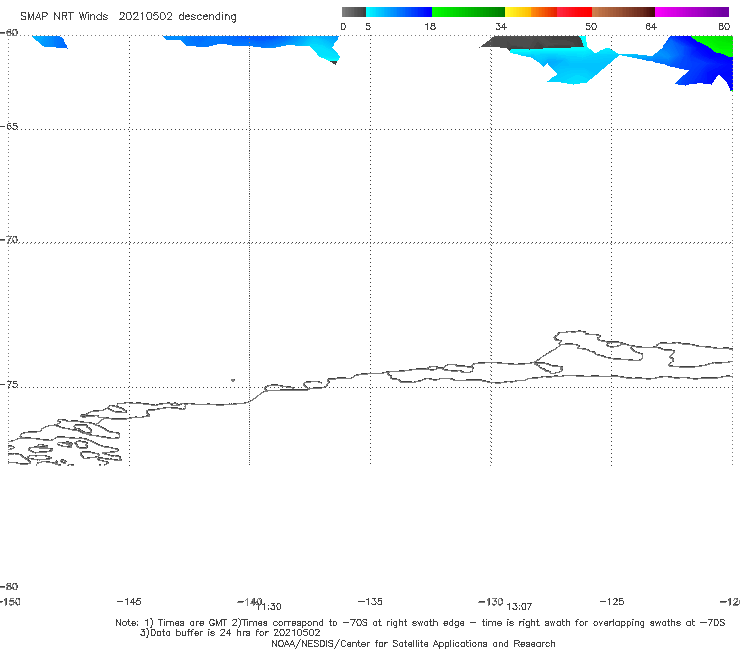
Task: Click the cyan-blue segment of the wind color scale
Action: tap(399, 12)
